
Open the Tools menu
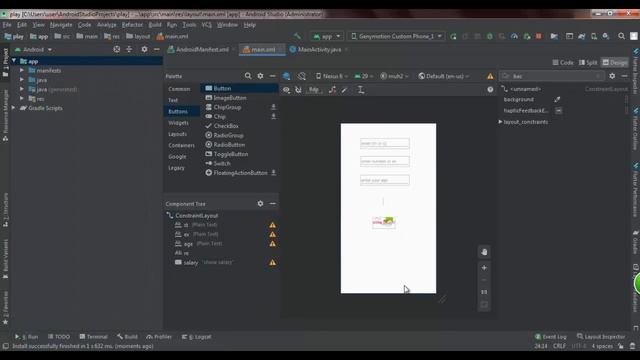point(189,24)
